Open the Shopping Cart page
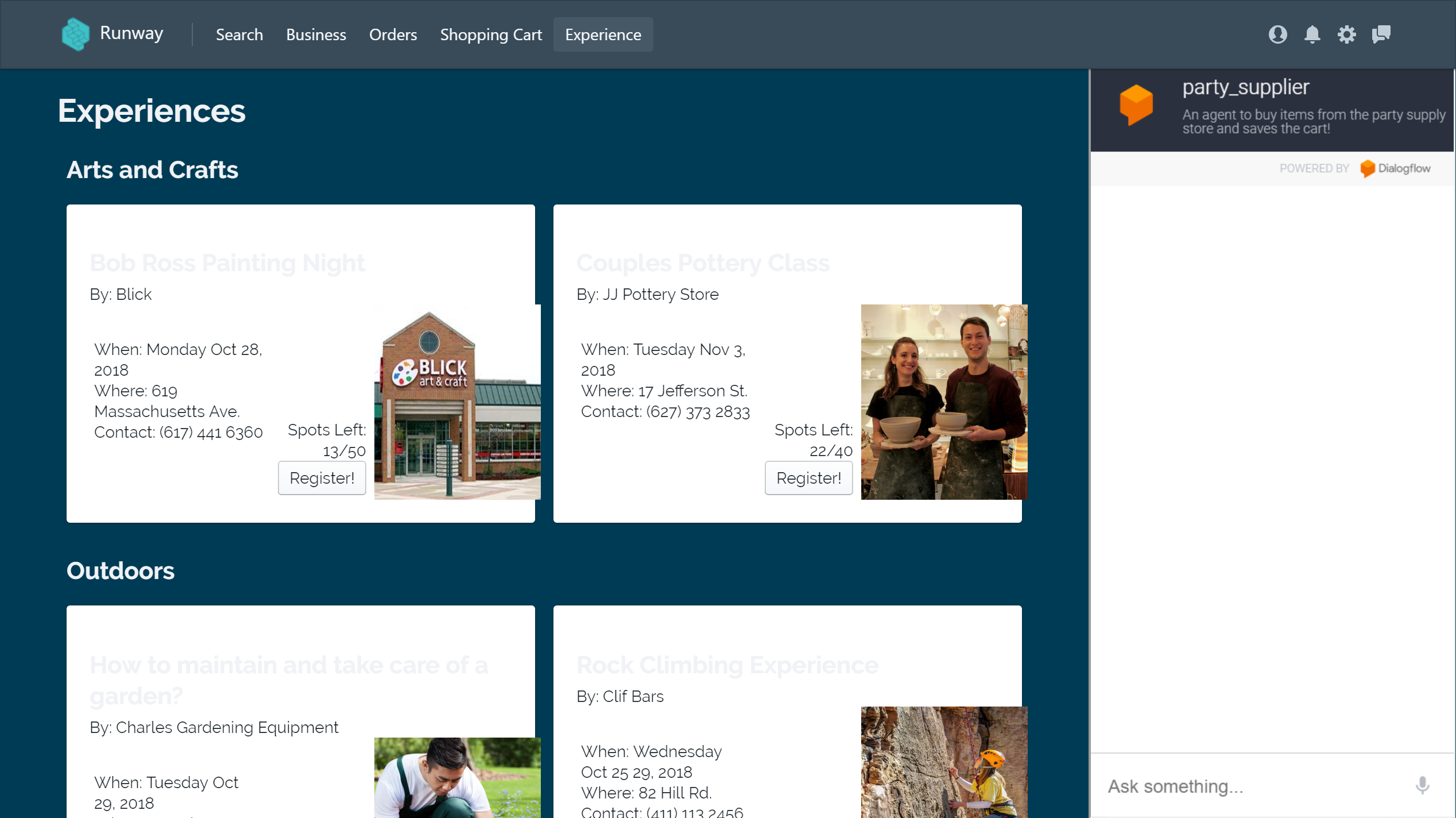This screenshot has width=1456, height=818. point(491,34)
